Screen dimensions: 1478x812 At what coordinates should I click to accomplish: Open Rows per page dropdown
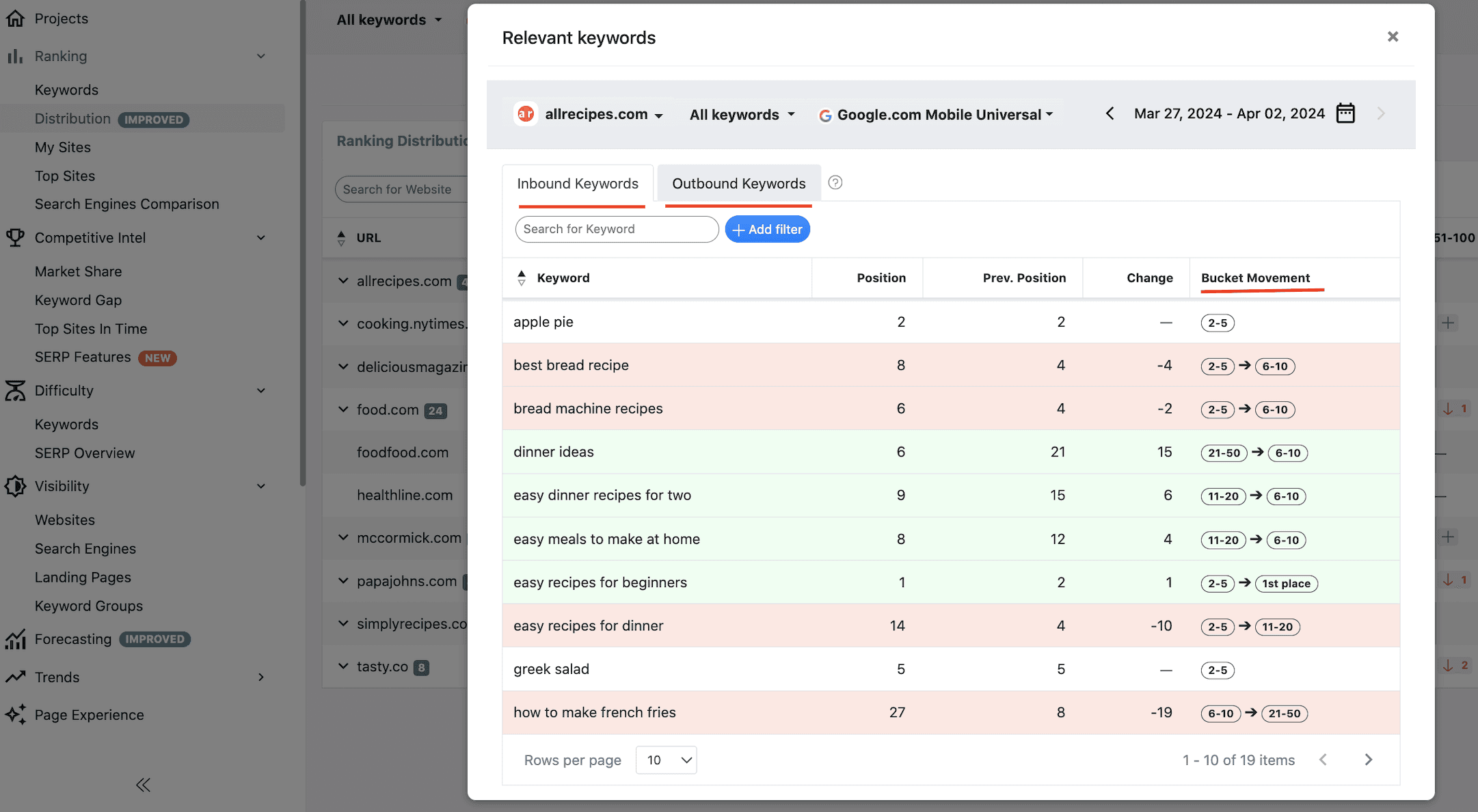point(666,760)
